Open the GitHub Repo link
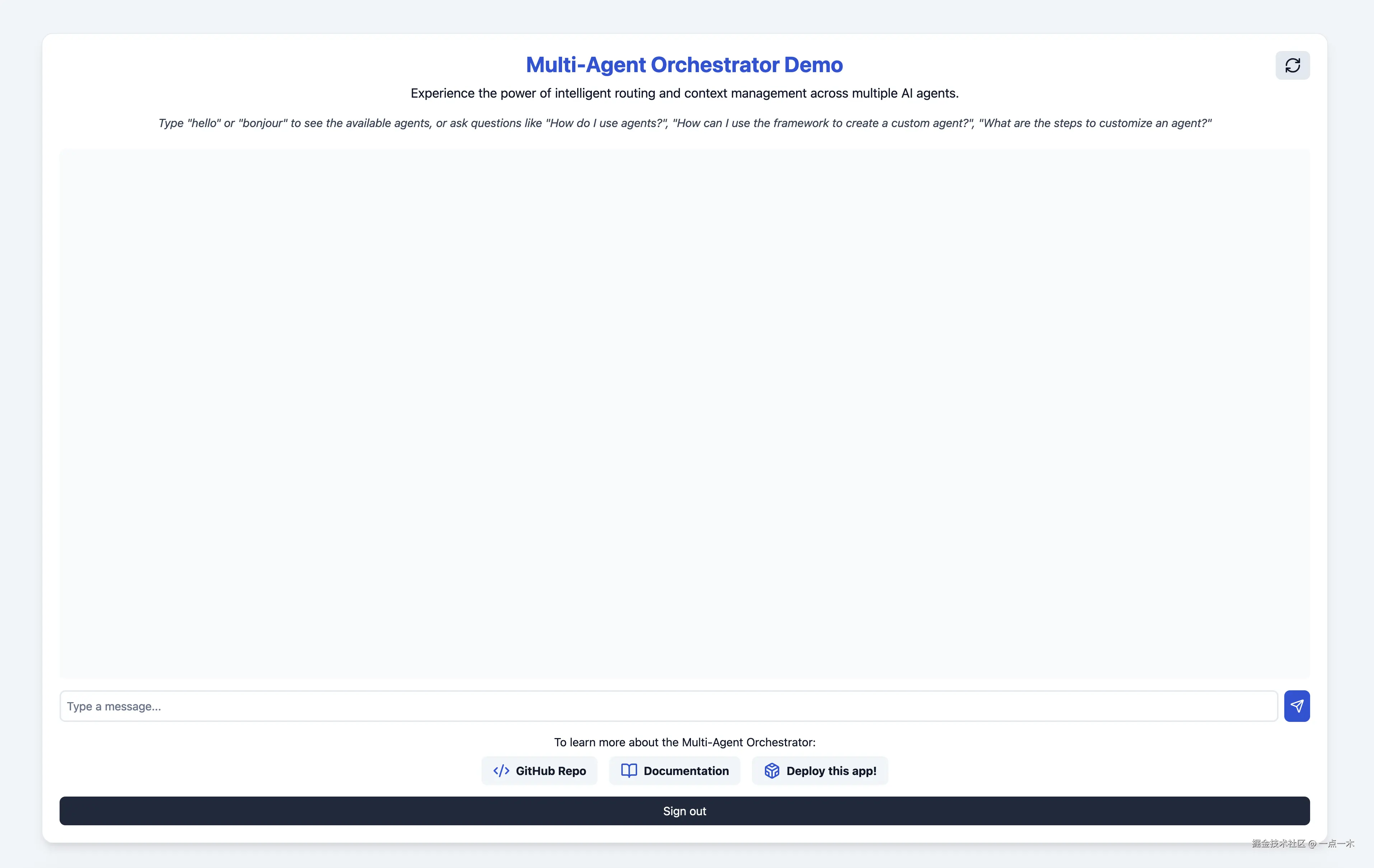The height and width of the screenshot is (868, 1374). (539, 770)
